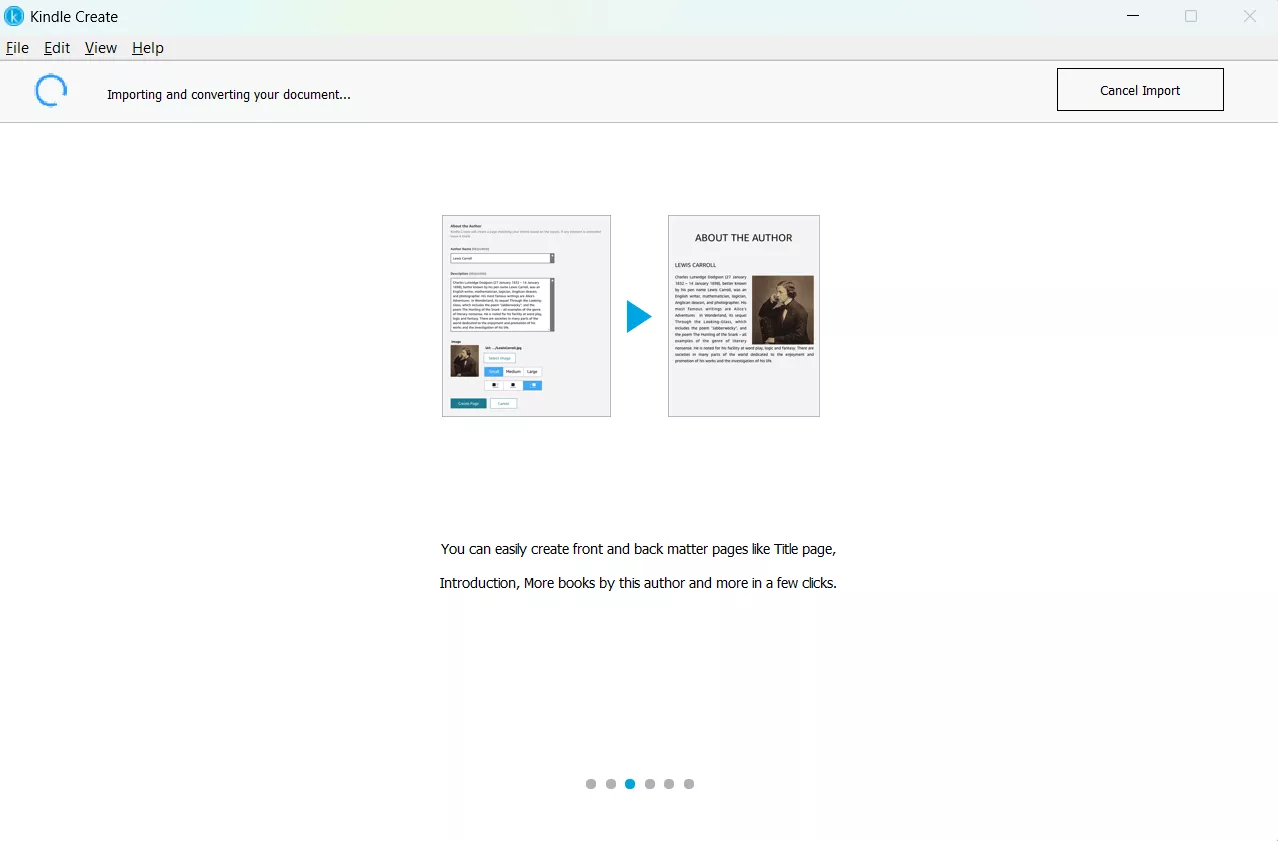This screenshot has width=1278, height=841.
Task: Select the left image alignment icon in the preview form
Action: click(x=494, y=385)
